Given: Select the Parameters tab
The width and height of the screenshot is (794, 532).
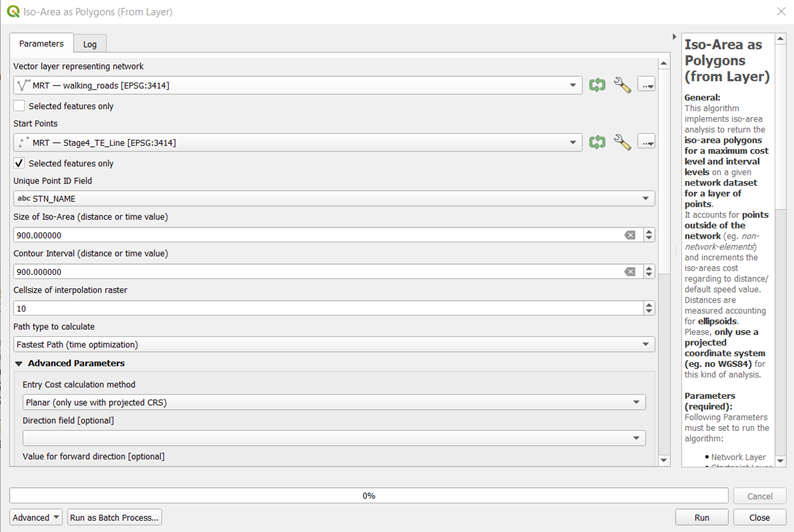Looking at the screenshot, I should point(41,44).
